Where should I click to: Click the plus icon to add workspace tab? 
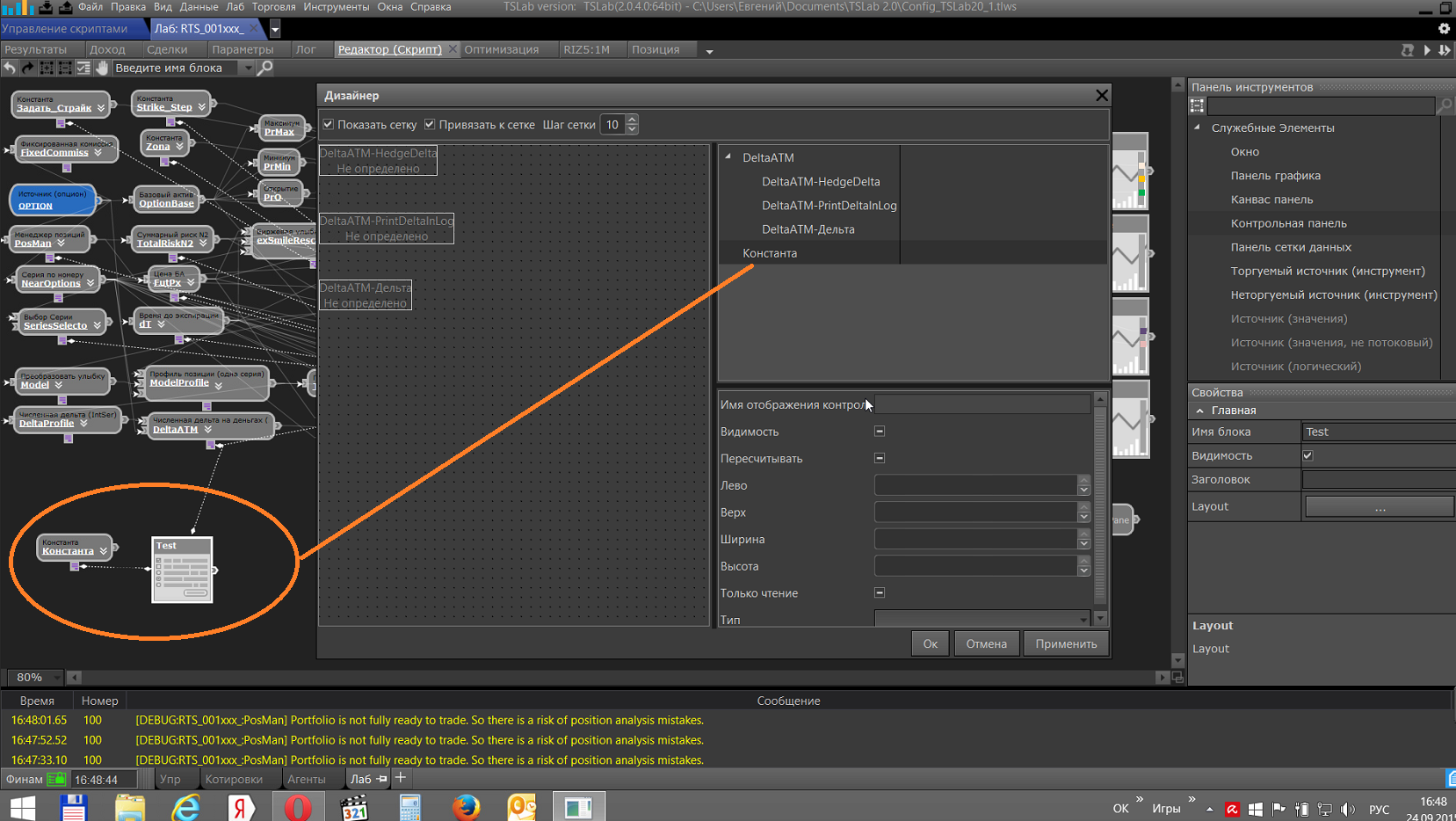[401, 778]
